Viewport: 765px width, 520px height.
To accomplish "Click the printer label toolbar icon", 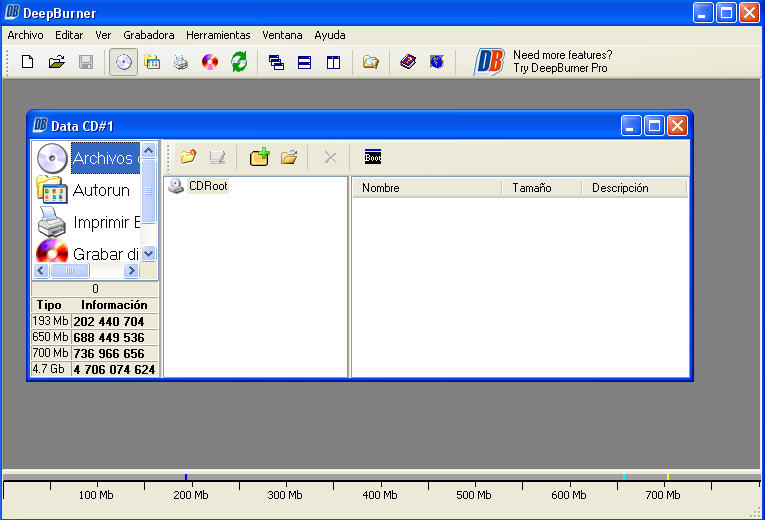I will 181,62.
